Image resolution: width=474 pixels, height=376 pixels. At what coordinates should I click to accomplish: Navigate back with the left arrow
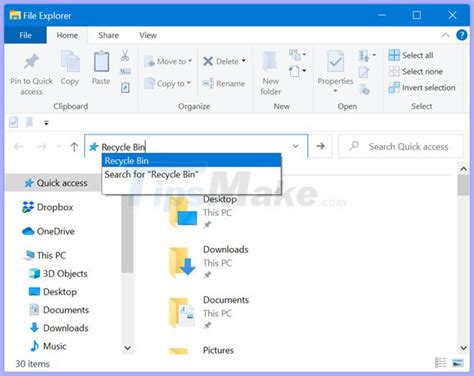(19, 147)
